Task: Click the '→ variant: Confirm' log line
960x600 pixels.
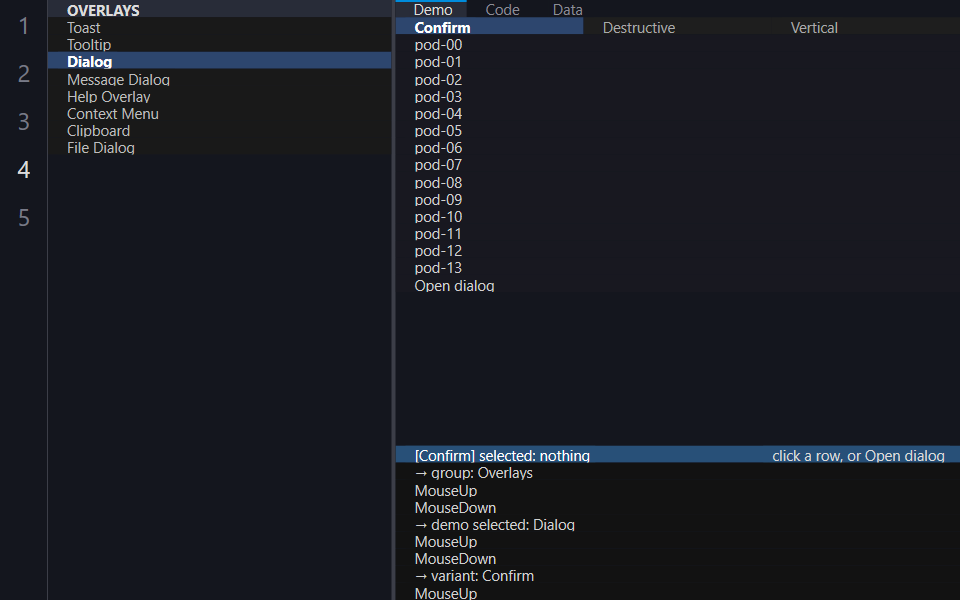Action: [x=474, y=576]
